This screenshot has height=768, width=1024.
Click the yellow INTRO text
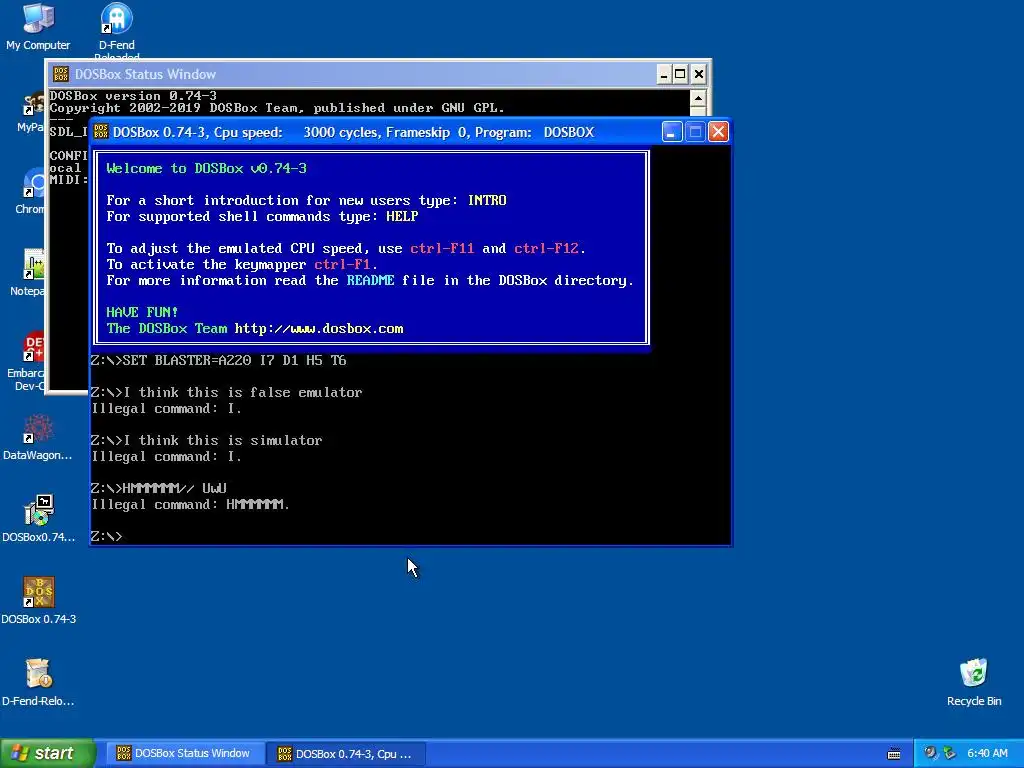(487, 200)
